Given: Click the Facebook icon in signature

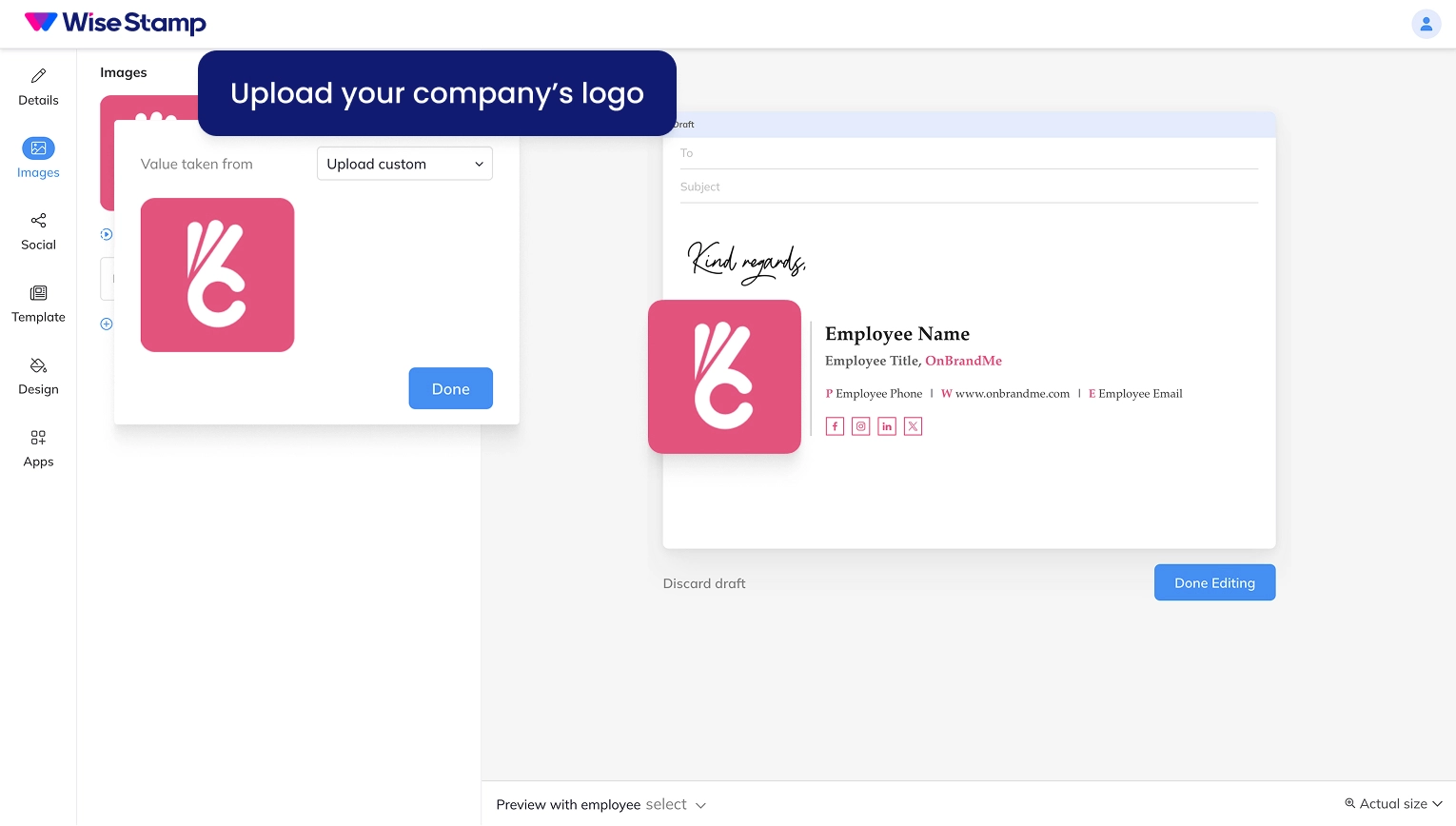Looking at the screenshot, I should [x=835, y=426].
